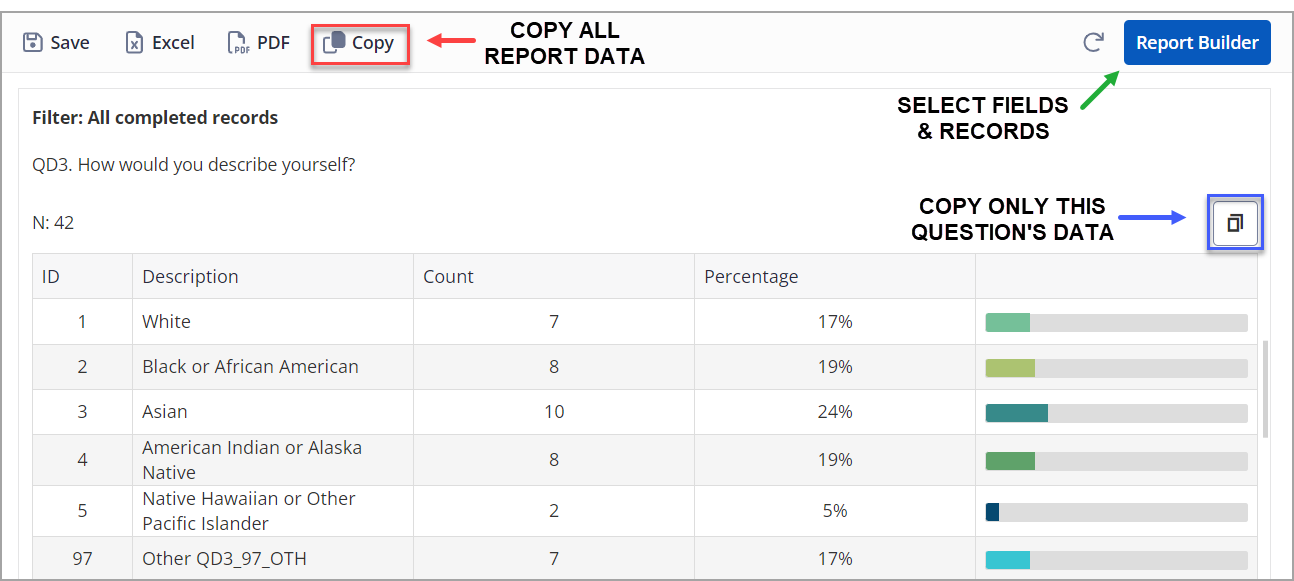
Task: Click the vertical scrollbar on the right
Action: (x=1266, y=388)
